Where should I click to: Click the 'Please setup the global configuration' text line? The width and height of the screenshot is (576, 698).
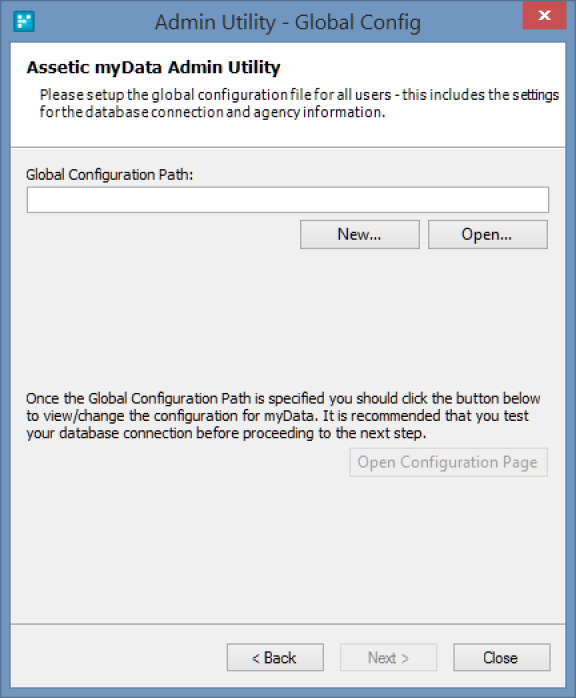click(299, 95)
